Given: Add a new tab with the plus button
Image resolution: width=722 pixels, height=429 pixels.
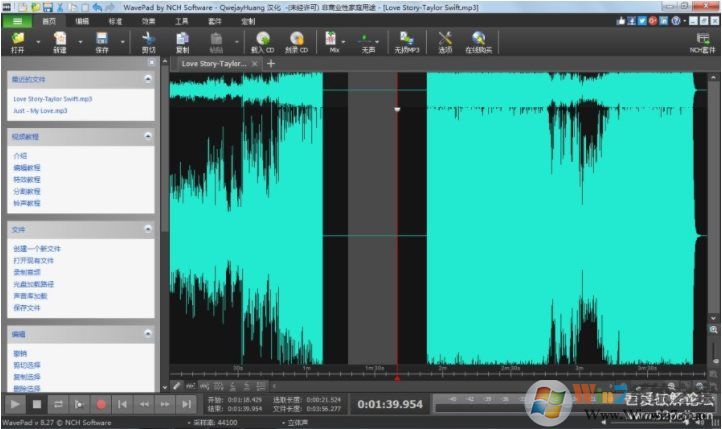Looking at the screenshot, I should pyautogui.click(x=271, y=63).
